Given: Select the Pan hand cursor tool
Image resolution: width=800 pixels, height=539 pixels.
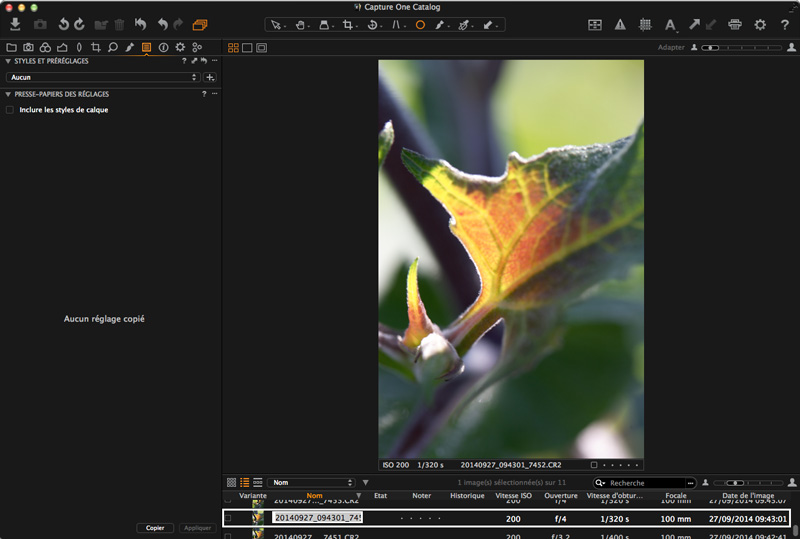Looking at the screenshot, I should pyautogui.click(x=301, y=24).
